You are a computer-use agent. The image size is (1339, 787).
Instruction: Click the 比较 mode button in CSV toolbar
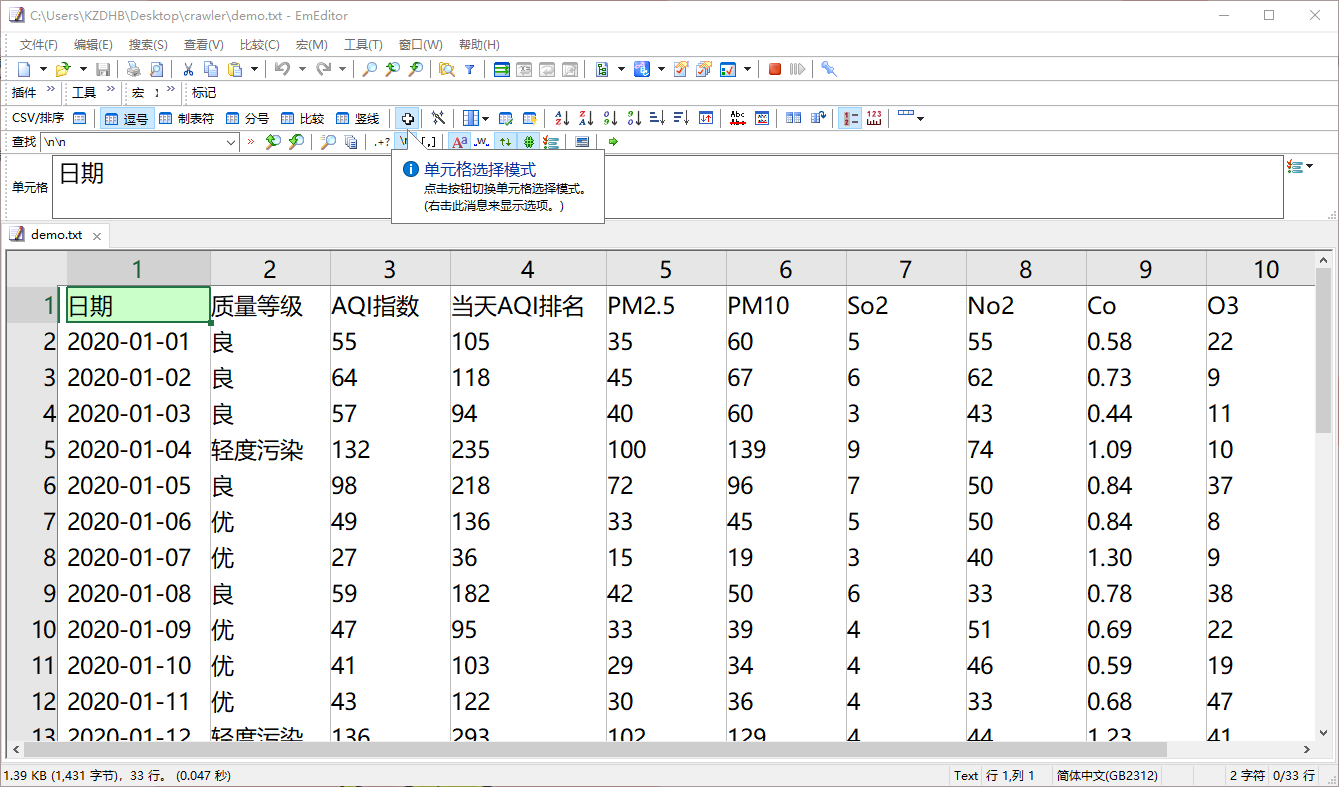(303, 118)
